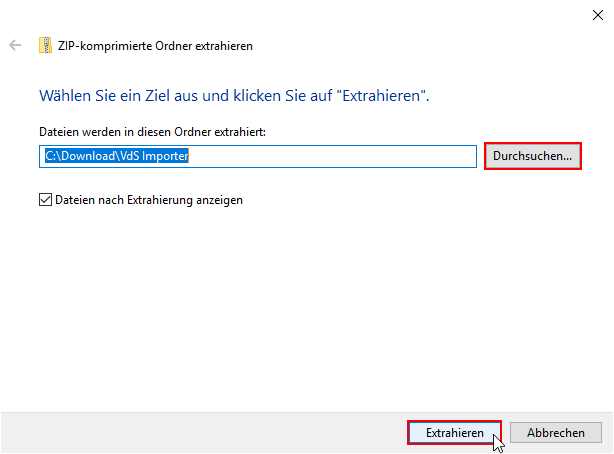Click the 'Dateien nach Extrahierung anzeigen' label text
The height and width of the screenshot is (454, 614).
coord(149,200)
